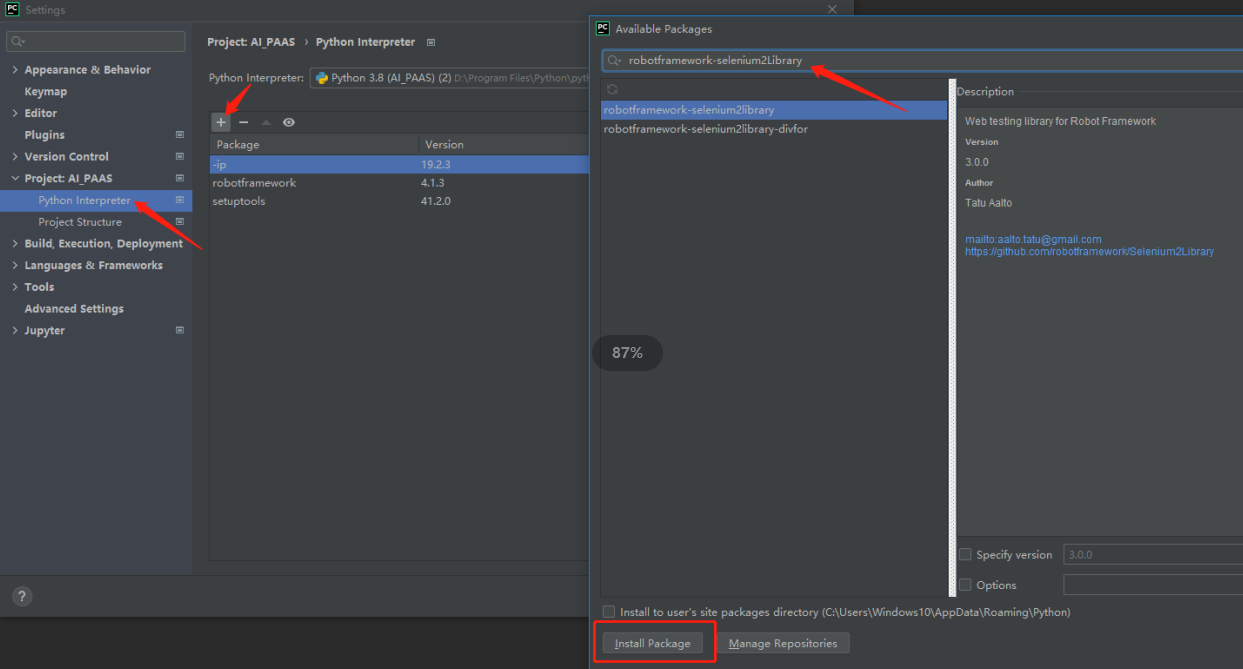Select Project Structure in settings tree
The width and height of the screenshot is (1243, 669).
80,222
